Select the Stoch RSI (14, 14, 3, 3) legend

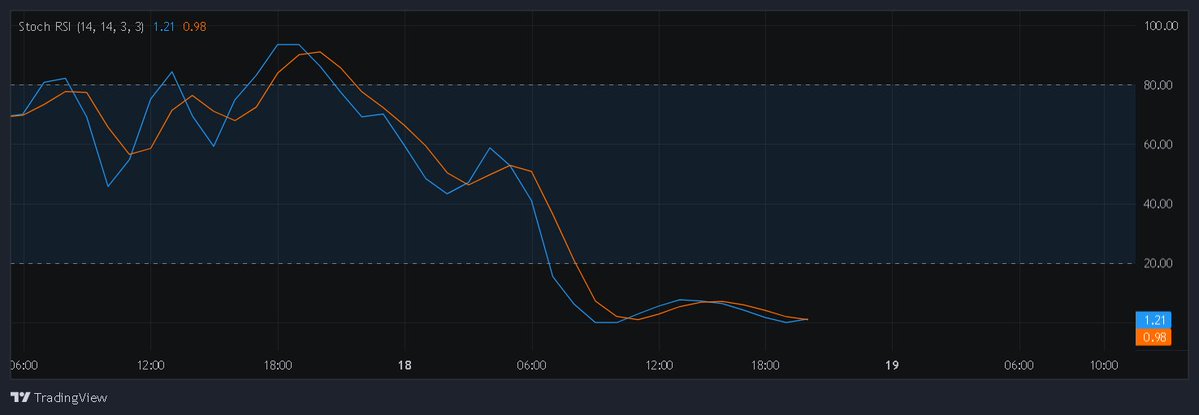(81, 27)
